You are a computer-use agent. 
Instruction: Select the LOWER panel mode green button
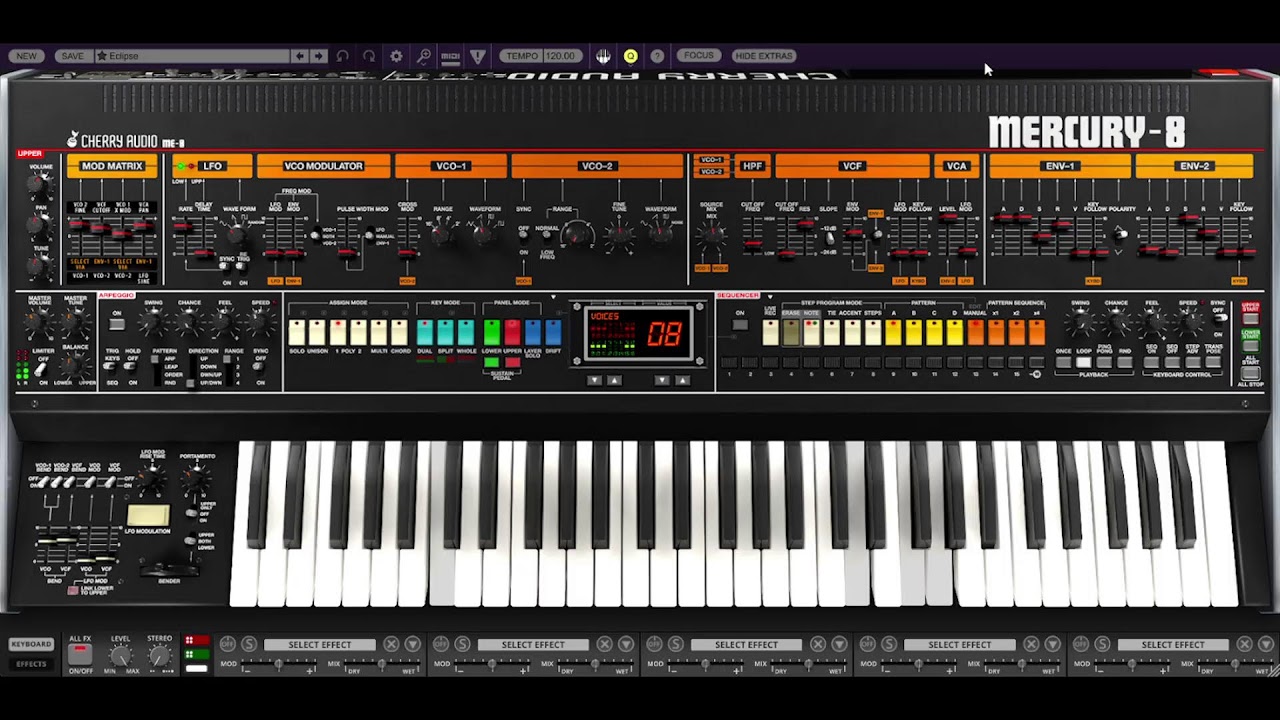point(492,332)
